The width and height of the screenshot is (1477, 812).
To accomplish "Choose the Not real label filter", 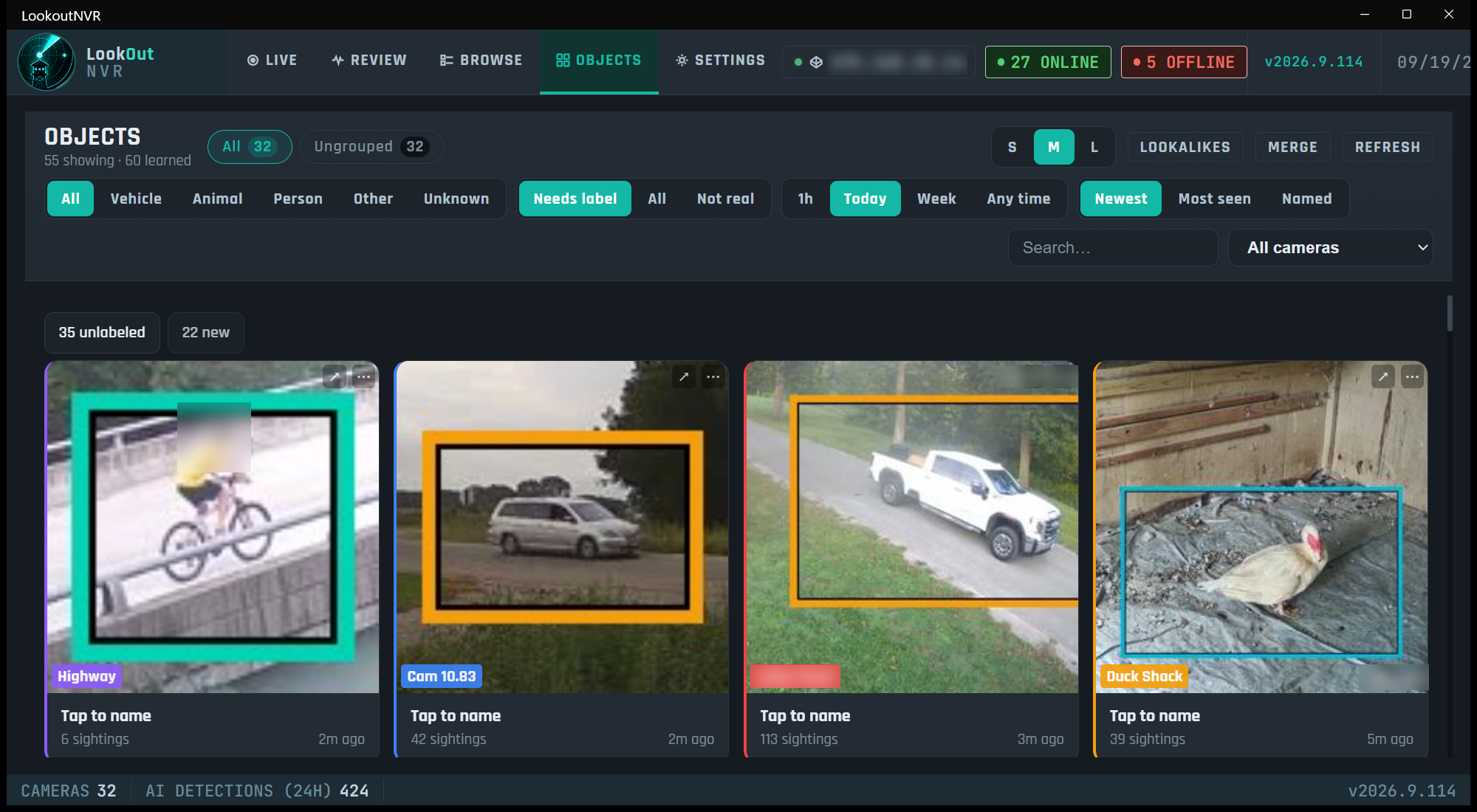I will tap(725, 199).
